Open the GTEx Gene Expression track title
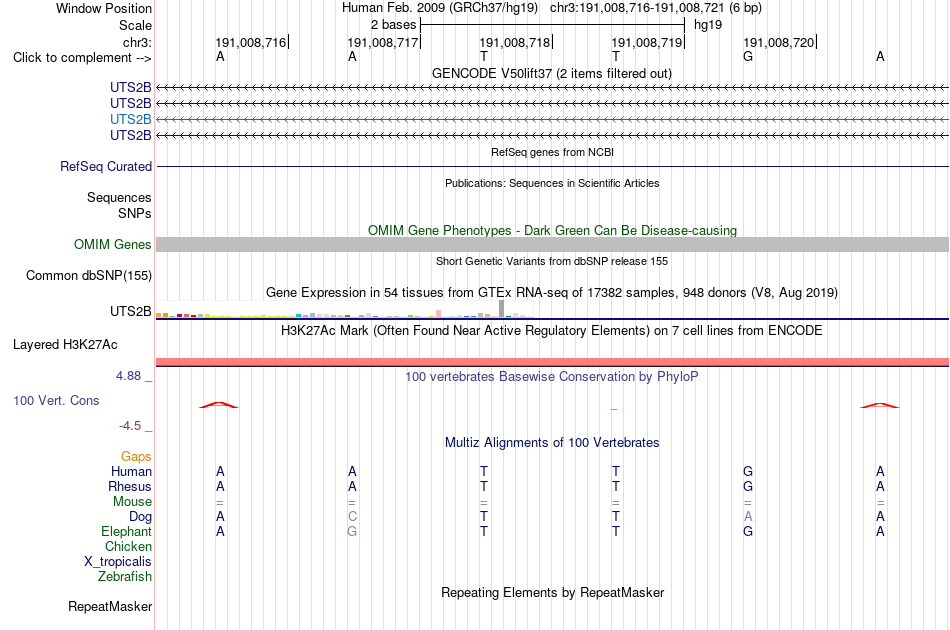This screenshot has width=950, height=630. 552,293
